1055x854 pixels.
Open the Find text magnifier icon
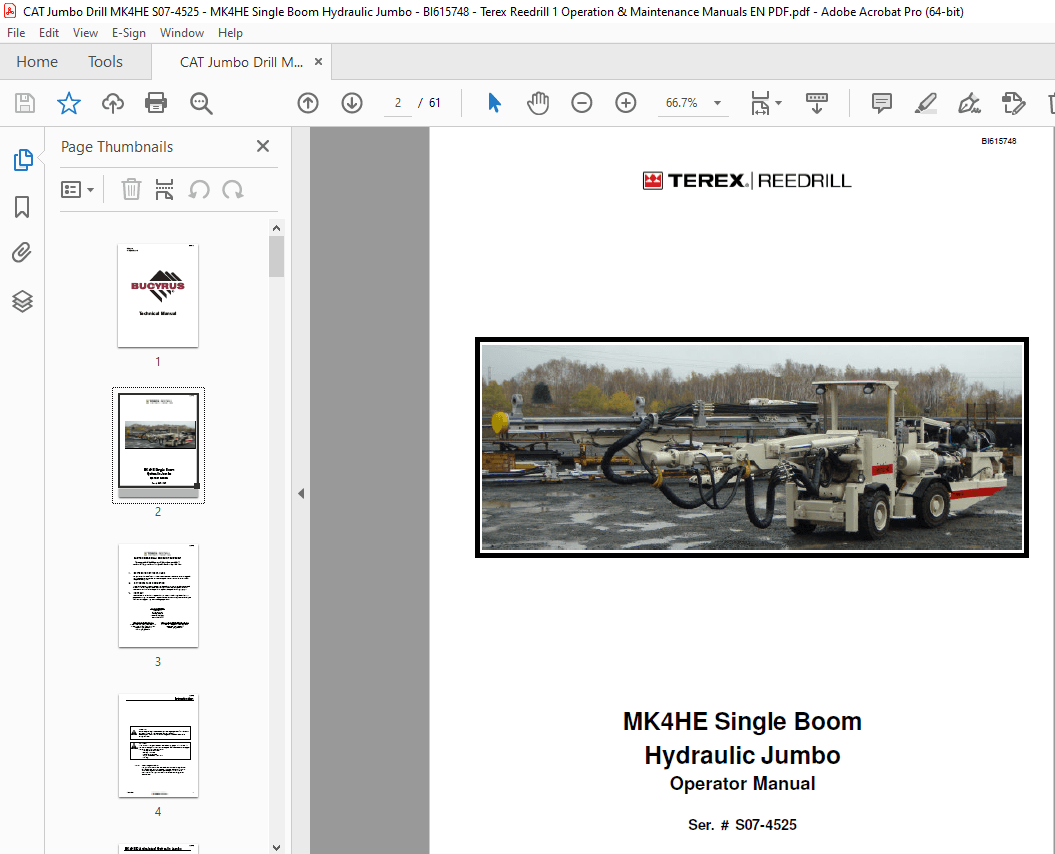coord(201,103)
